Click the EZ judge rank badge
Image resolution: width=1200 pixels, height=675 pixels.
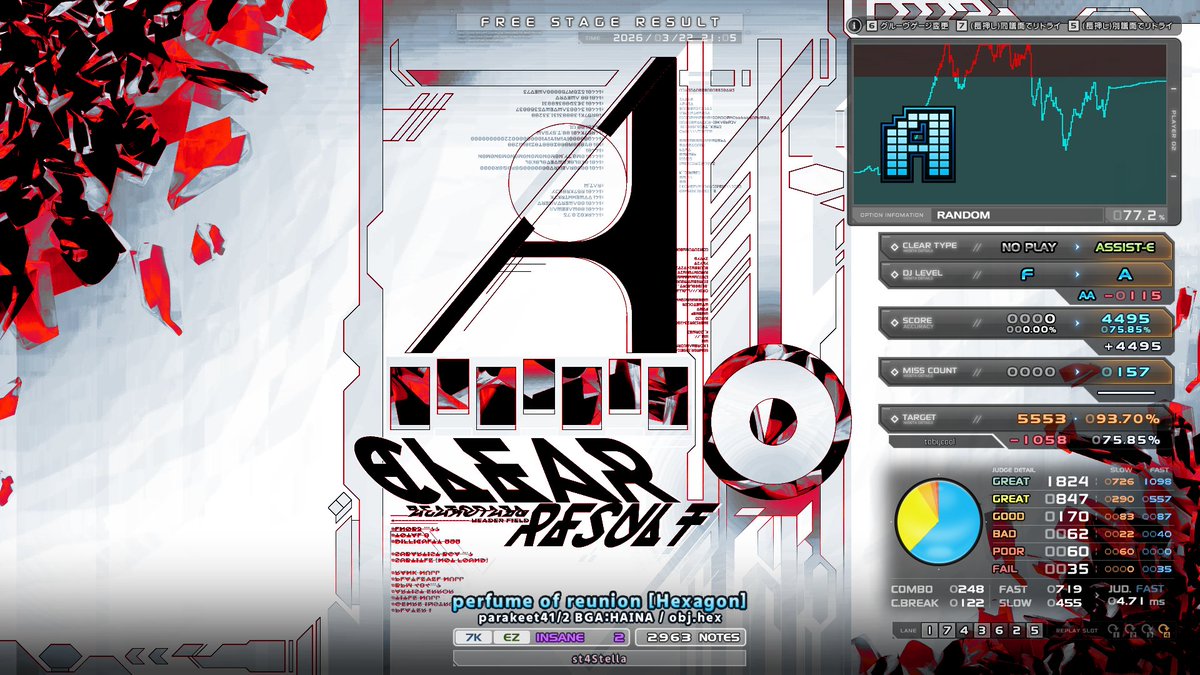511,637
